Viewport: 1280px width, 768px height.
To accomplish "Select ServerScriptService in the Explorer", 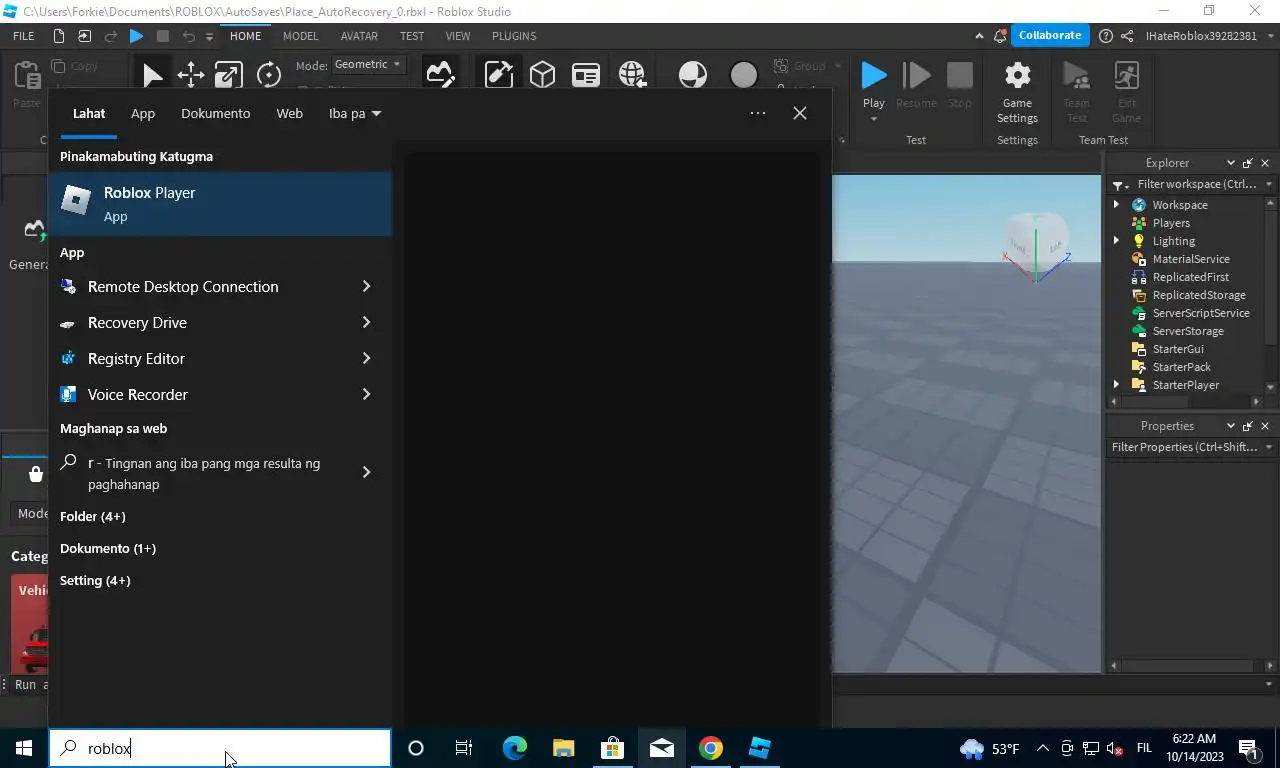I will coord(1201,313).
